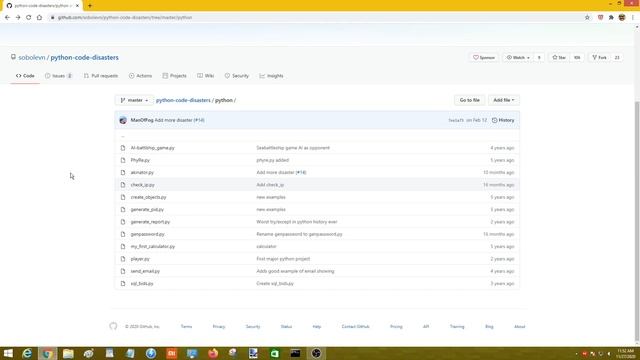Click the Sponsor button
The width and height of the screenshot is (640, 360).
(x=484, y=58)
